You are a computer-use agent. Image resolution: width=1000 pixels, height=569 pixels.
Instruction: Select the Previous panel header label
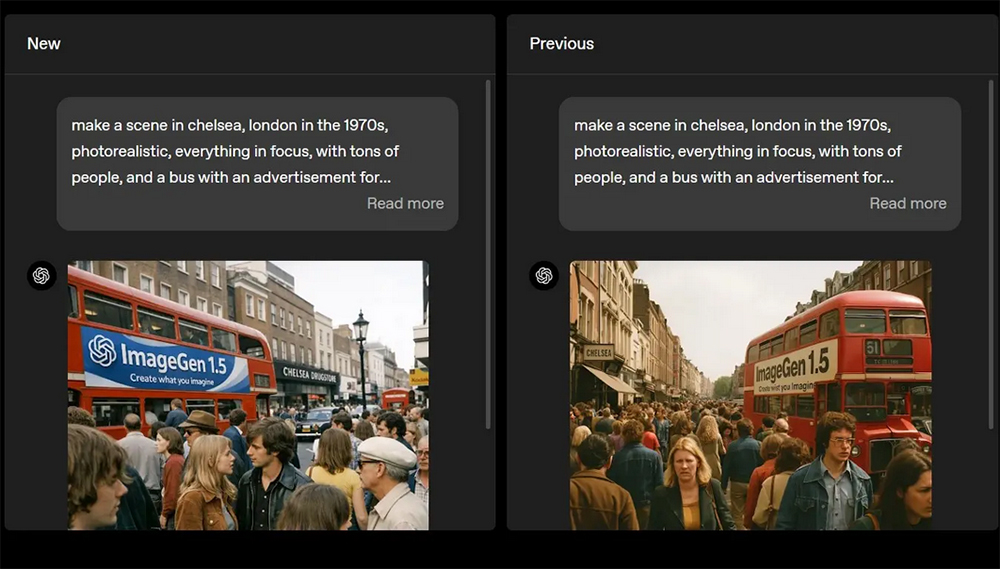[x=561, y=43]
